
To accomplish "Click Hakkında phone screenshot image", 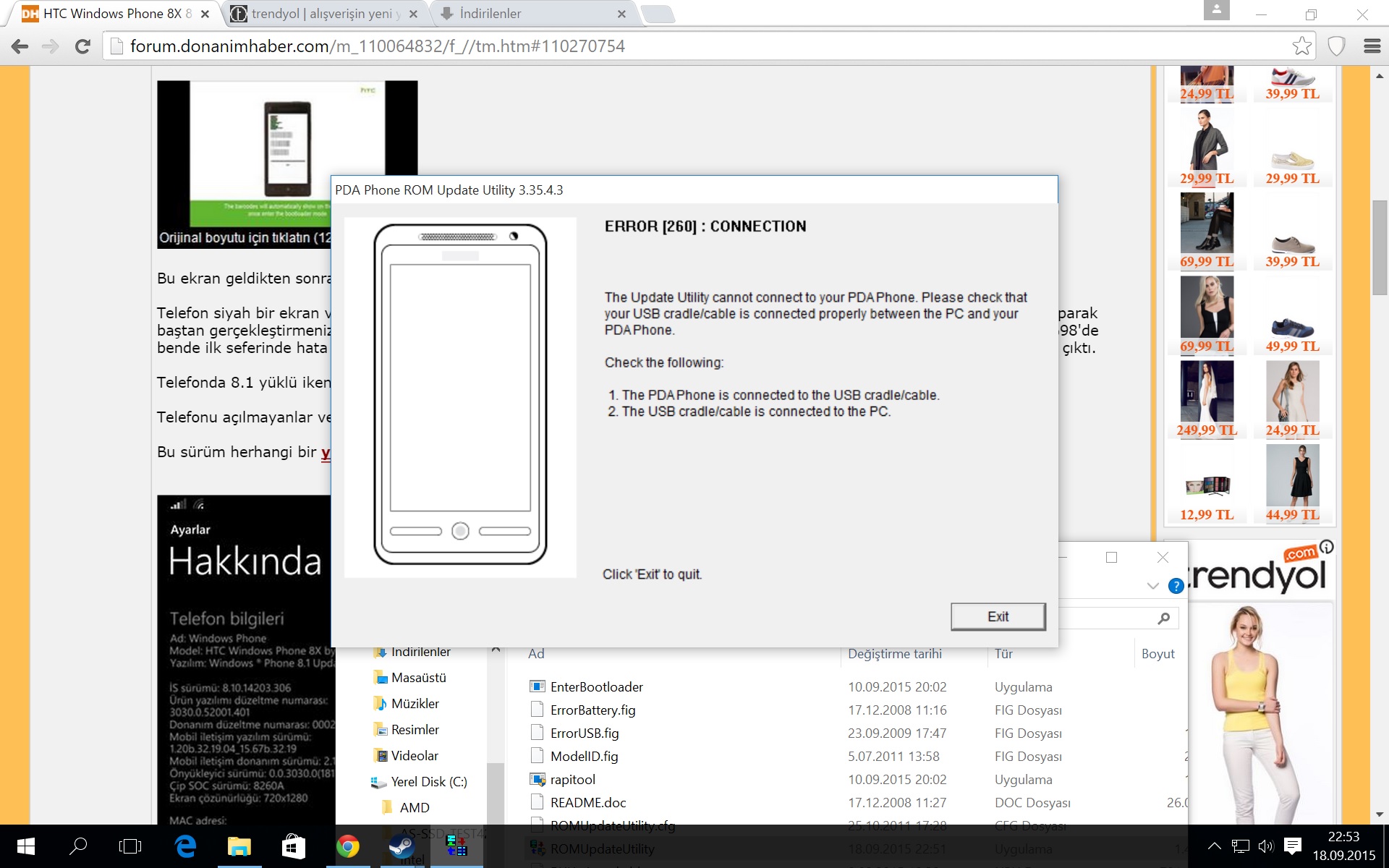I will [x=245, y=660].
